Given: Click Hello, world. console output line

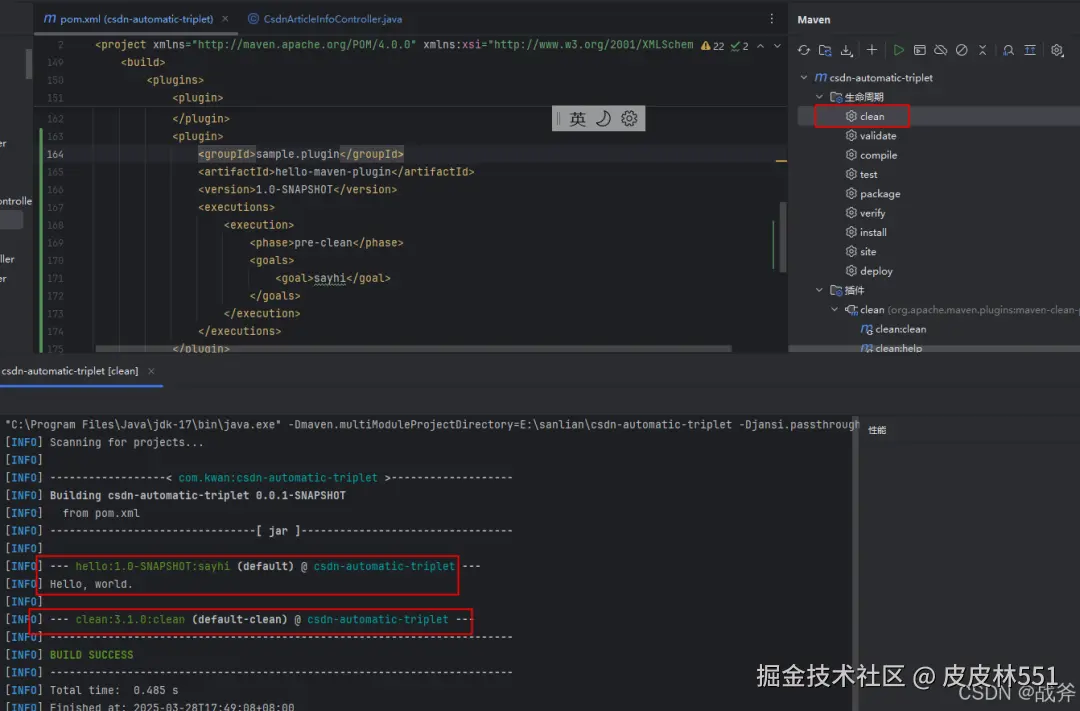Looking at the screenshot, I should pyautogui.click(x=91, y=584).
